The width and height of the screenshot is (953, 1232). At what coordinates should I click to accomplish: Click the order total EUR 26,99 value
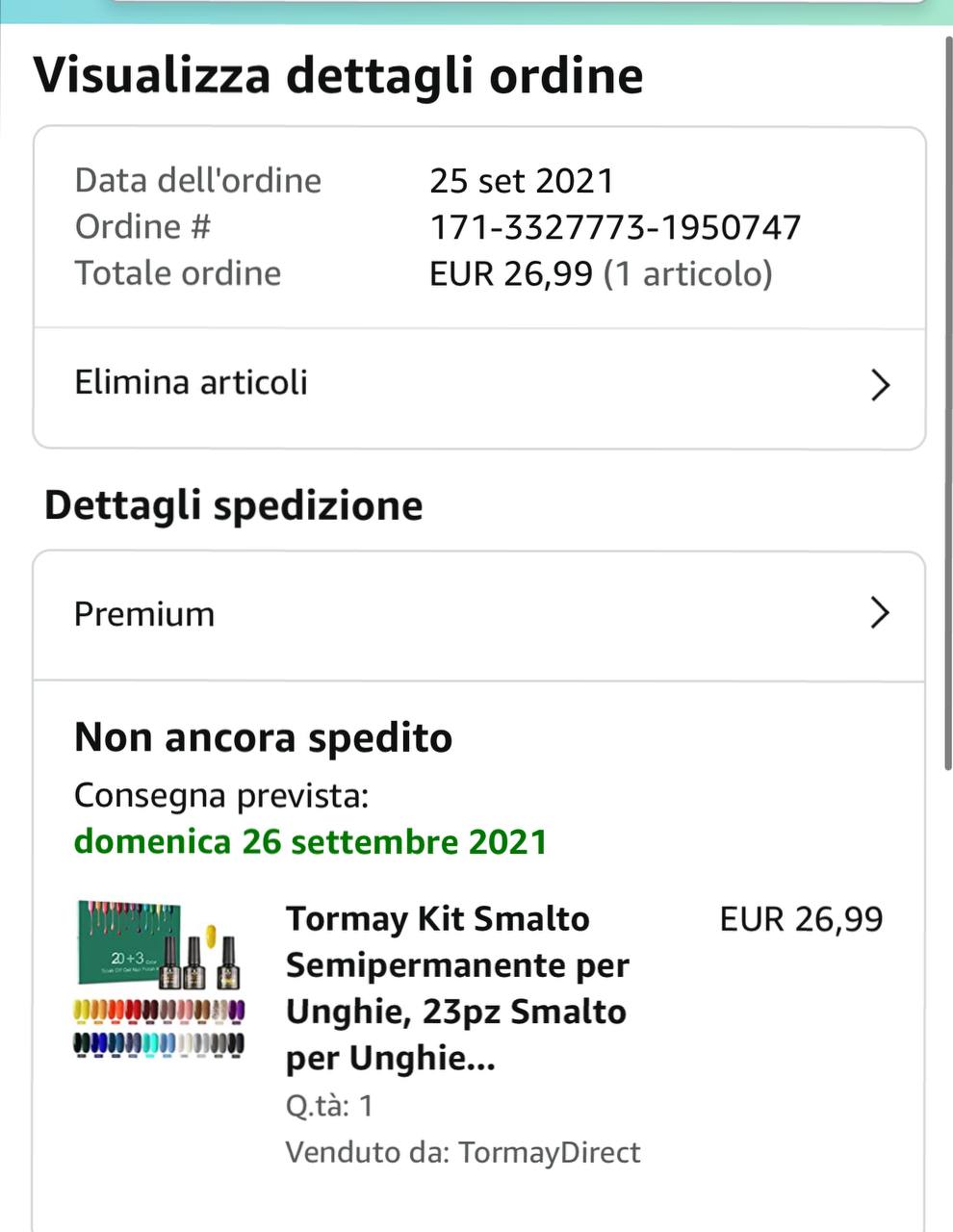click(x=510, y=273)
